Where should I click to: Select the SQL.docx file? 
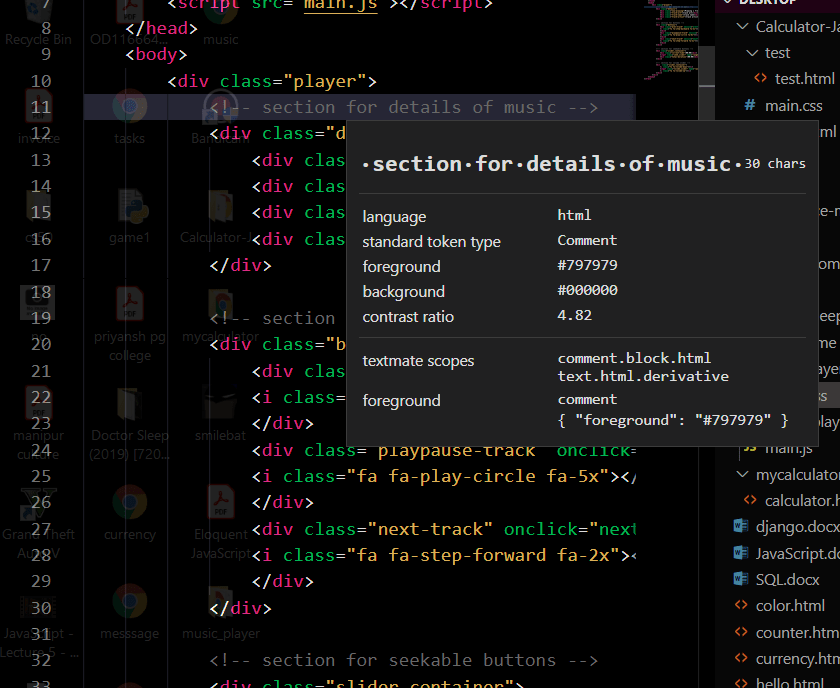[x=783, y=578]
